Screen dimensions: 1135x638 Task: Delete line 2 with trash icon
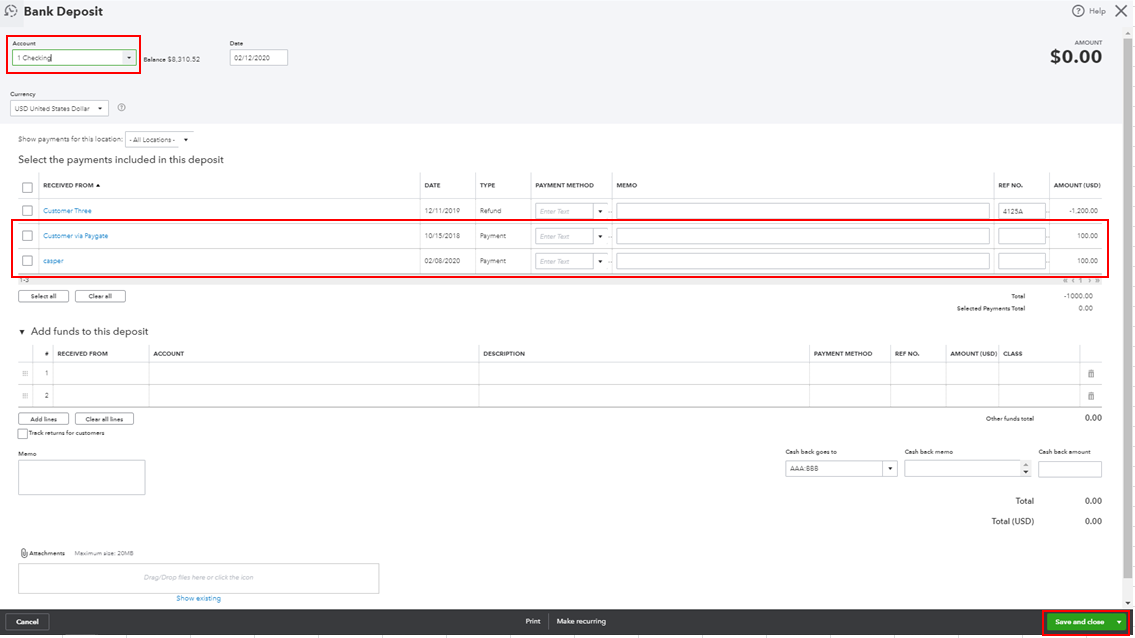(x=1091, y=396)
